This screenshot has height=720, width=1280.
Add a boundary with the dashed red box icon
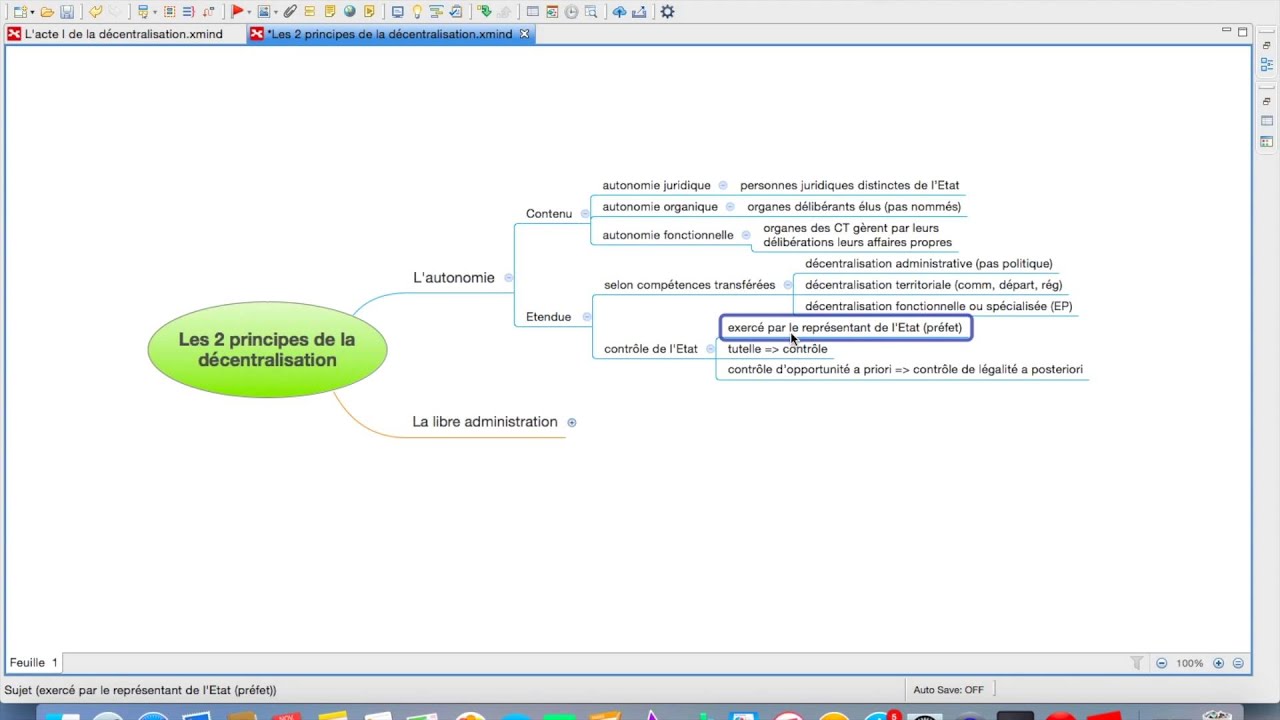[169, 12]
